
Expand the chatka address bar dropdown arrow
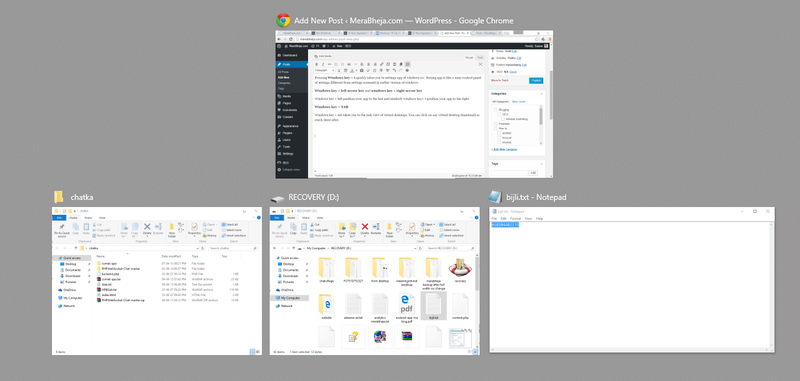197,248
